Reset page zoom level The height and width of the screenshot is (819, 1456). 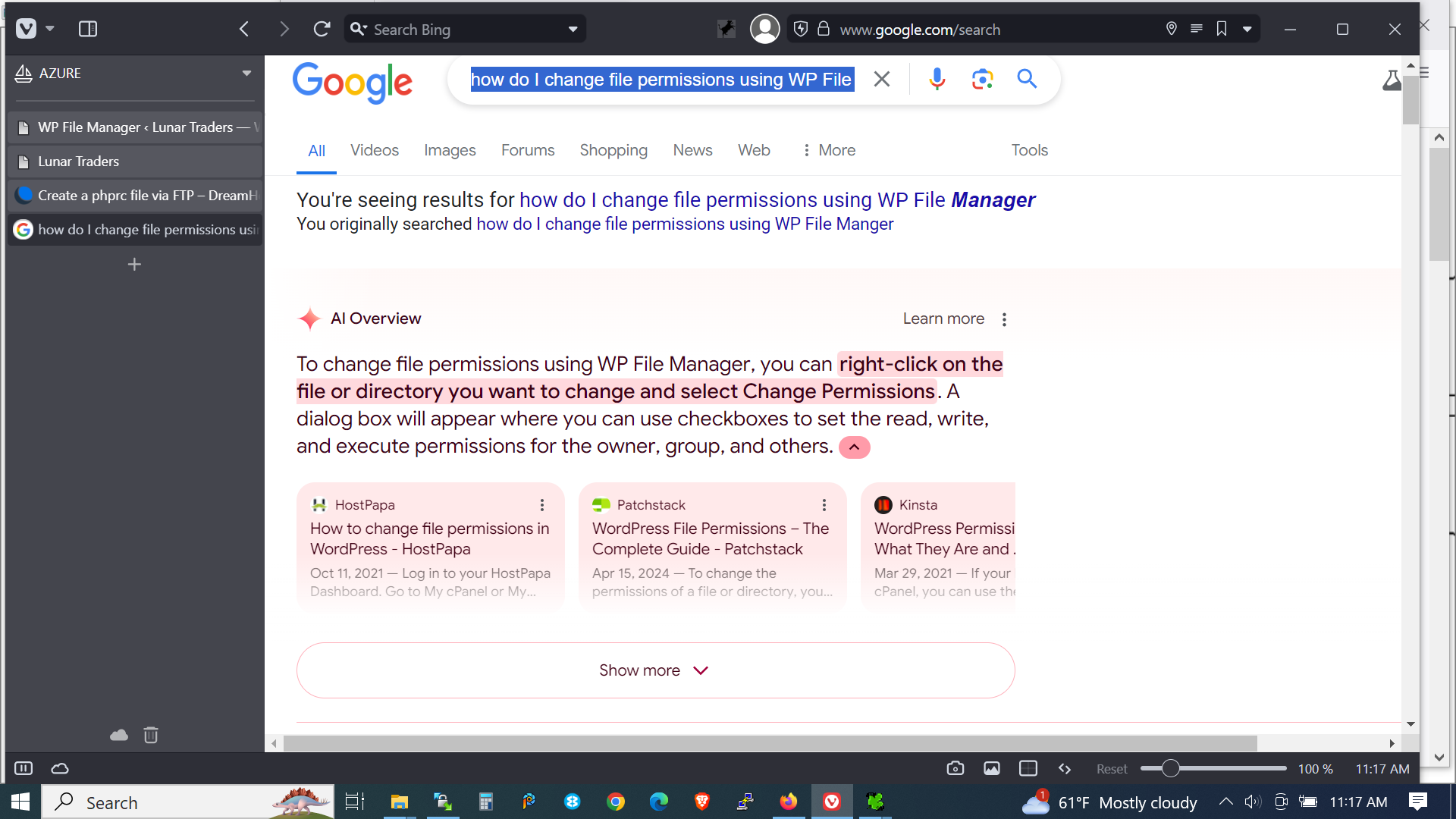tap(1112, 769)
